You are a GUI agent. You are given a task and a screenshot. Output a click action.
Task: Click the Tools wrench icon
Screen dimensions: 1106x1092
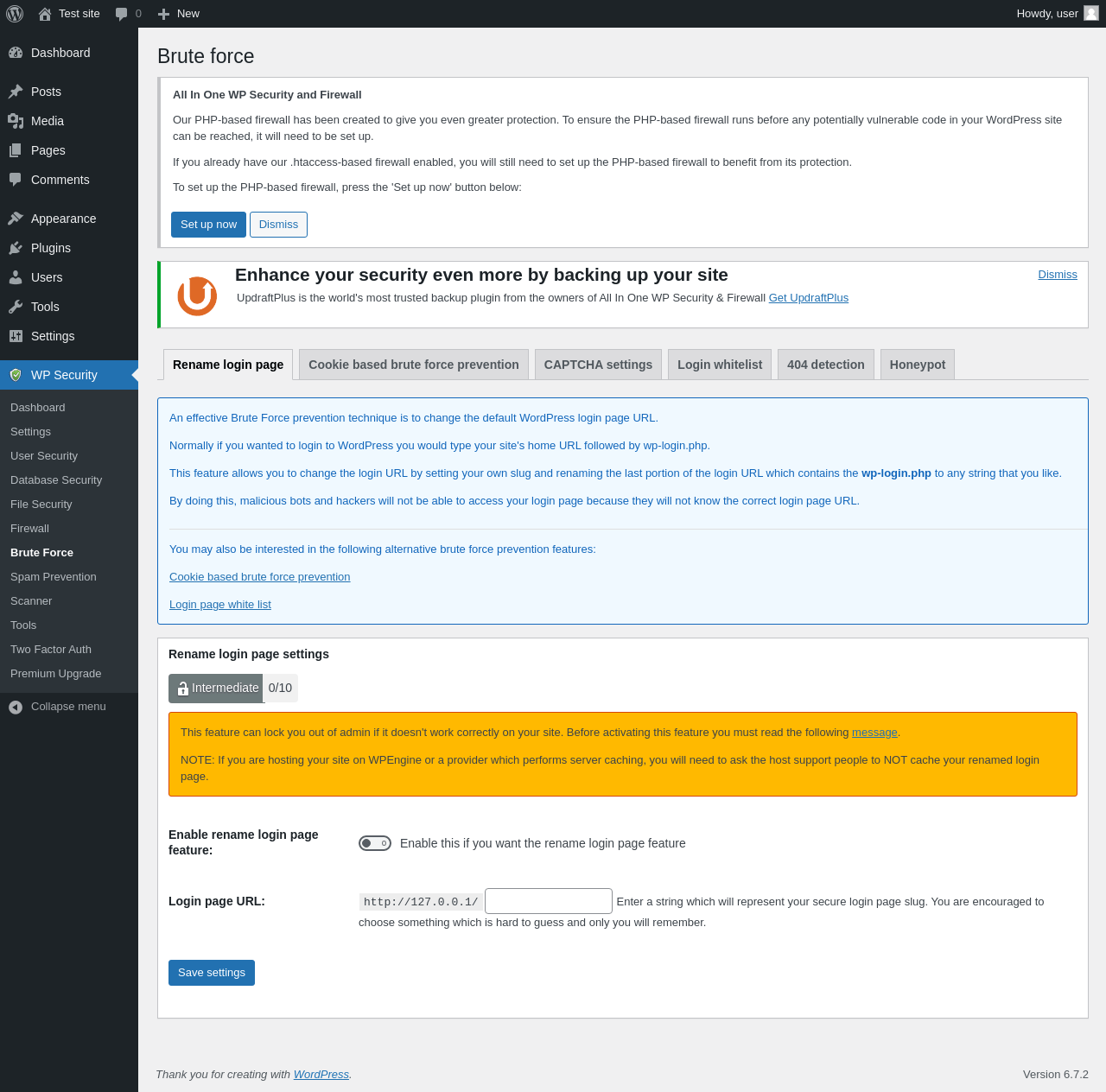16,307
